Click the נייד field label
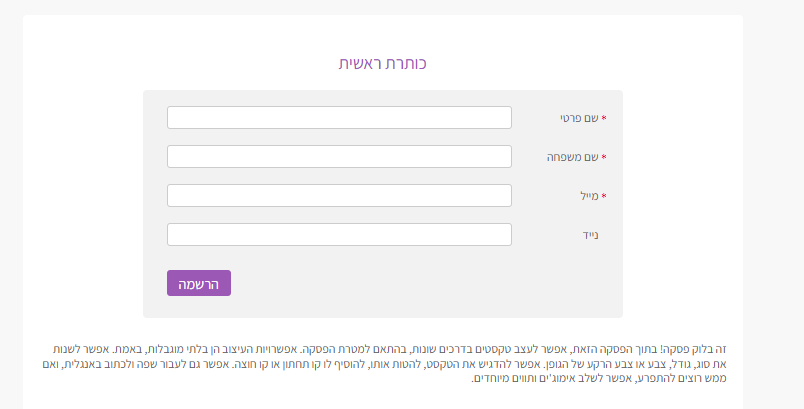Screen dimensions: 804x409 point(591,235)
